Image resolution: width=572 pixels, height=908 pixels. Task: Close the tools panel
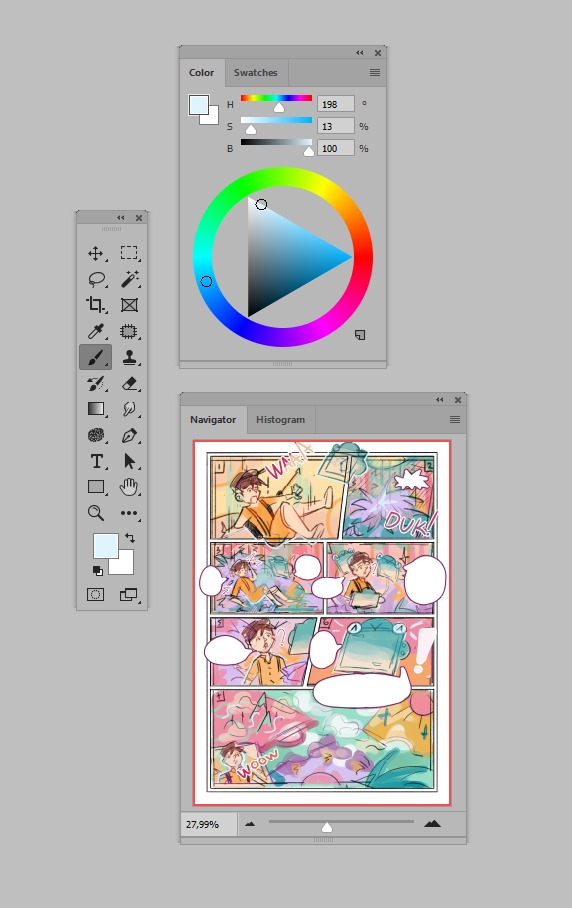pos(139,218)
